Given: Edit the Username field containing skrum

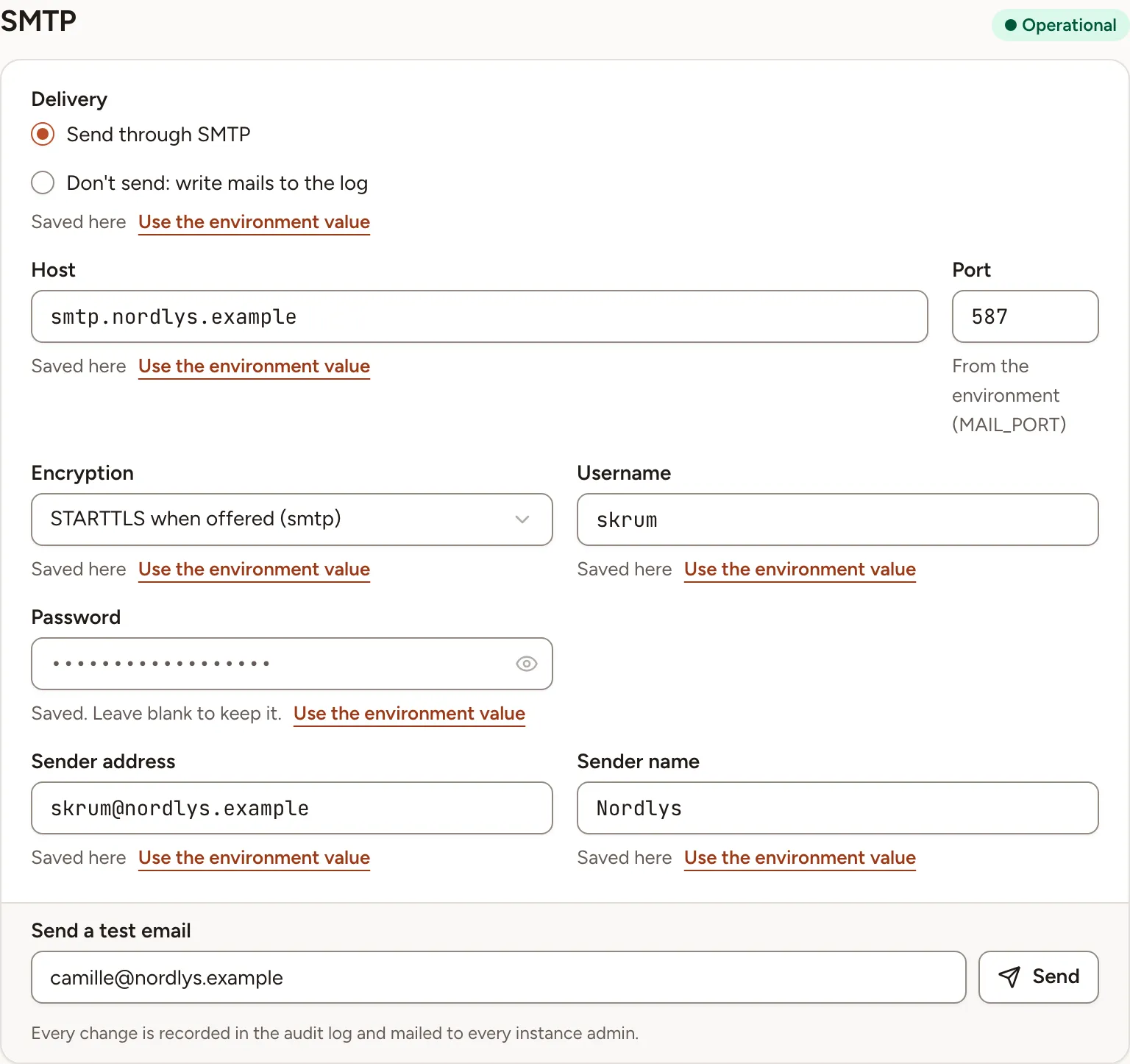Looking at the screenshot, I should [838, 519].
